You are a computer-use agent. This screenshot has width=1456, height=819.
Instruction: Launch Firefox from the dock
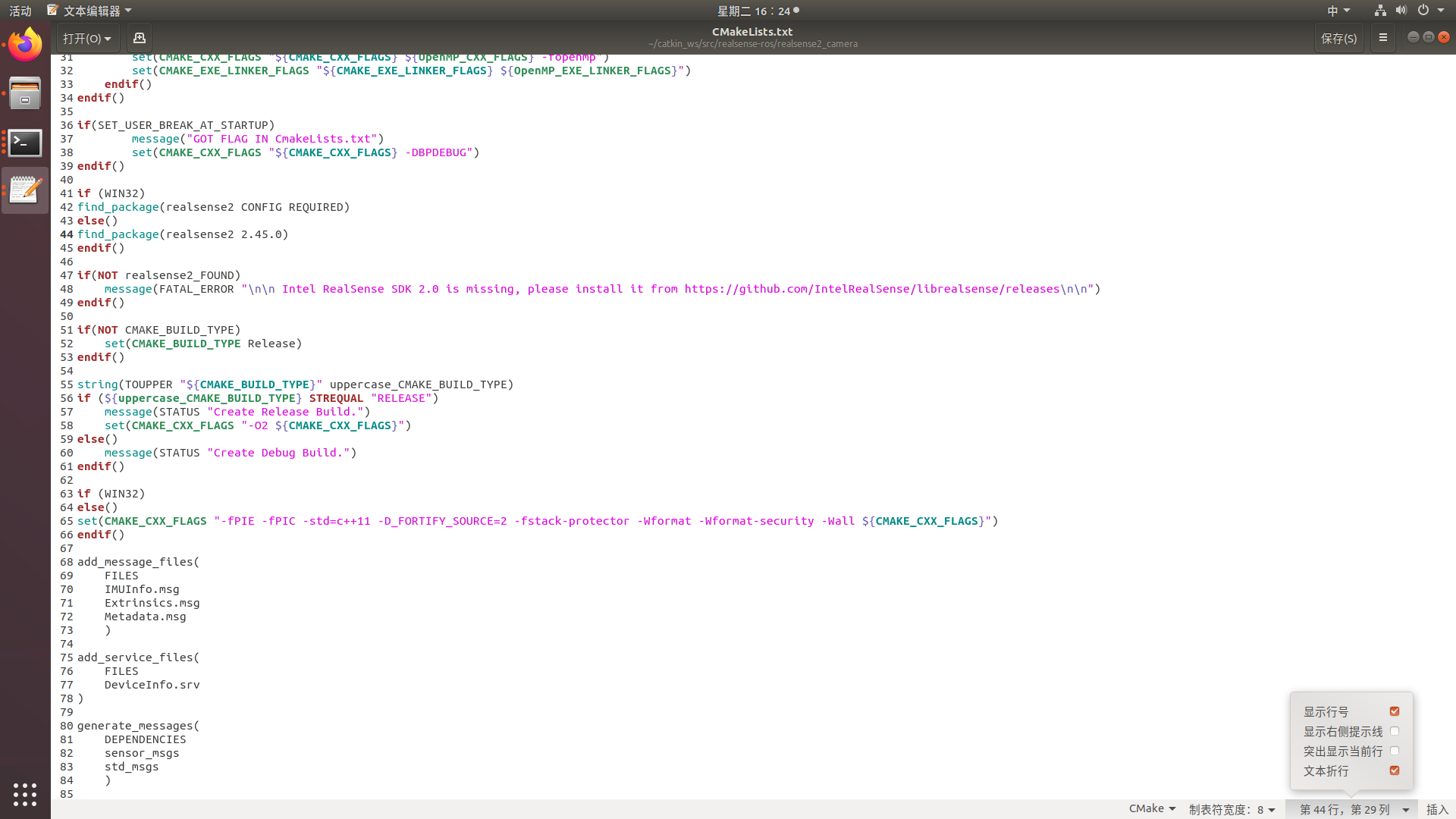tap(25, 45)
